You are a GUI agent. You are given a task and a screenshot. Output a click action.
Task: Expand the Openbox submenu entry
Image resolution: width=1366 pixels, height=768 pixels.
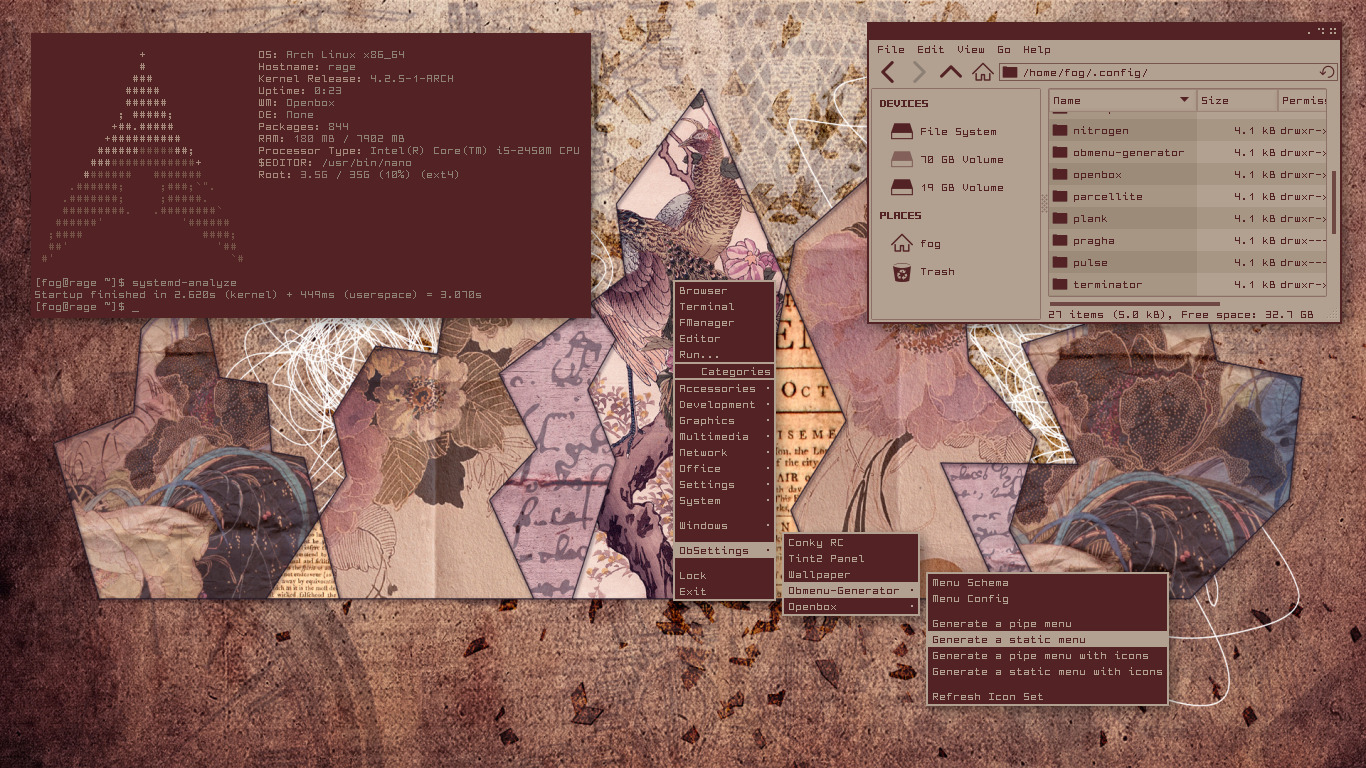pyautogui.click(x=850, y=607)
